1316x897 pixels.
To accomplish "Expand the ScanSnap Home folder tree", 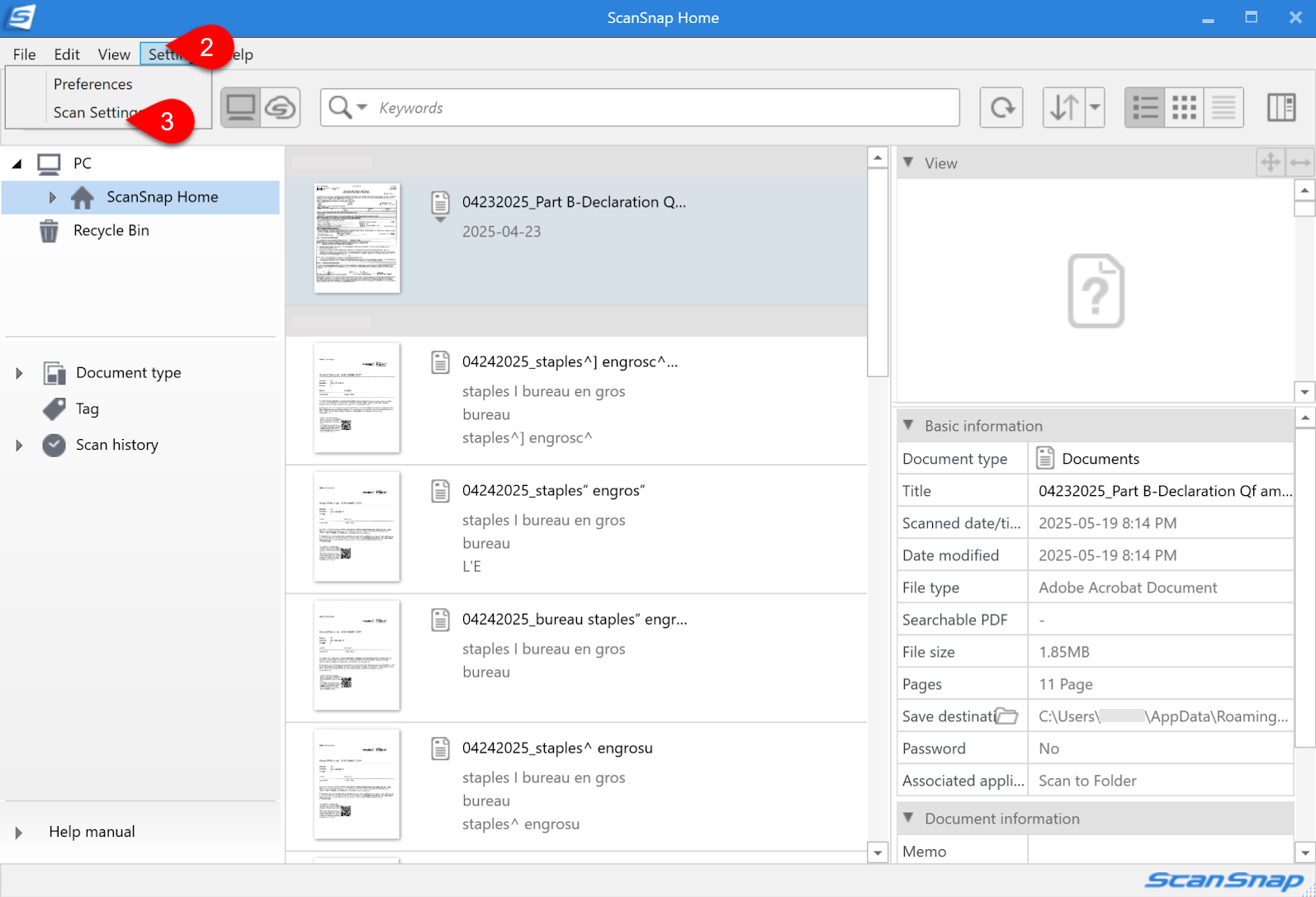I will click(52, 197).
